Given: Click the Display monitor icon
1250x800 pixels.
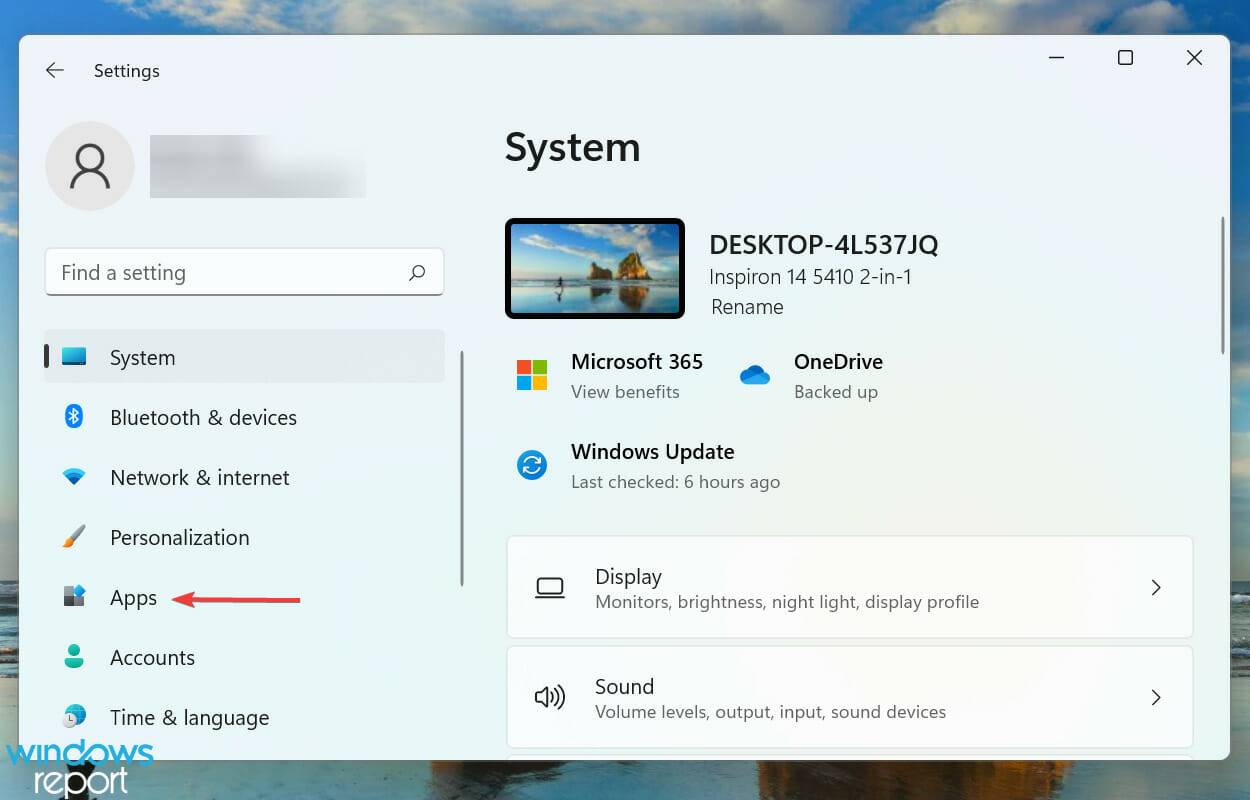Looking at the screenshot, I should pyautogui.click(x=550, y=587).
